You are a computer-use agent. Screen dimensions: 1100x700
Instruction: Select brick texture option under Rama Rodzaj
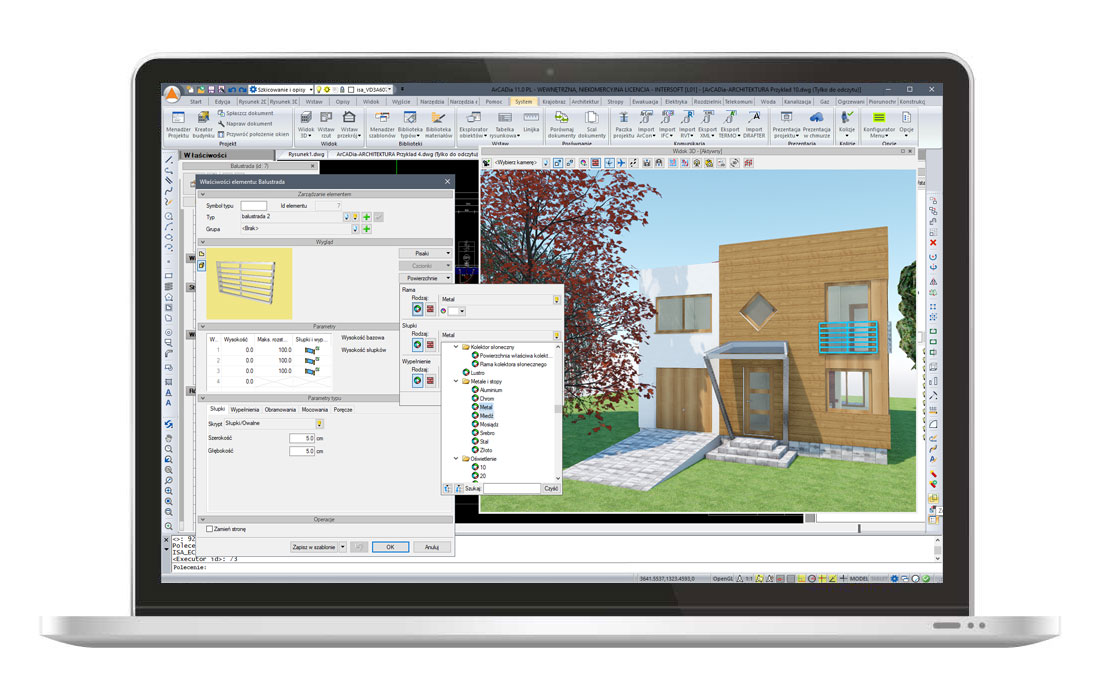click(x=430, y=309)
